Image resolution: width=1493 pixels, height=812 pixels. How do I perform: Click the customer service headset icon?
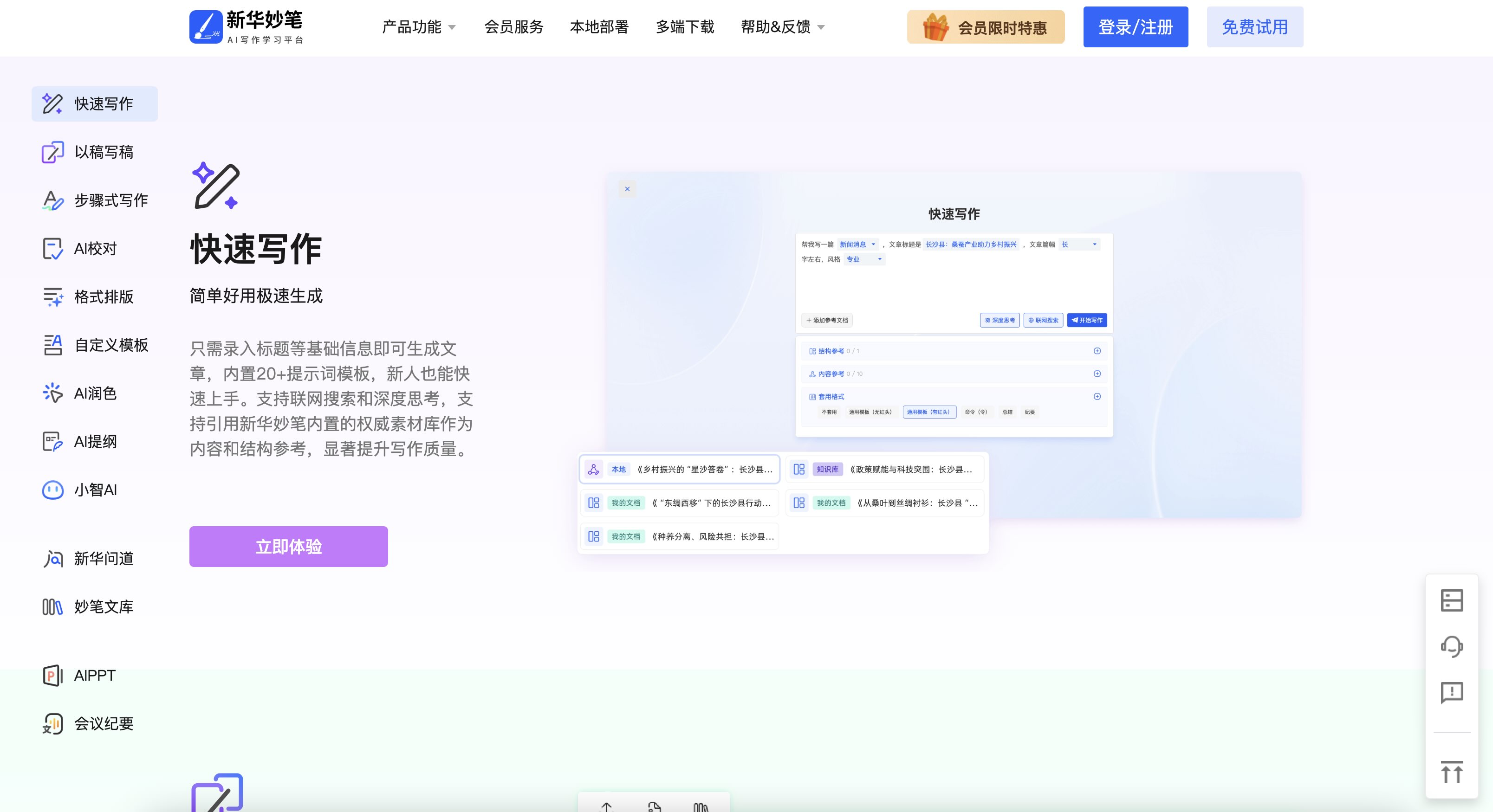1452,646
